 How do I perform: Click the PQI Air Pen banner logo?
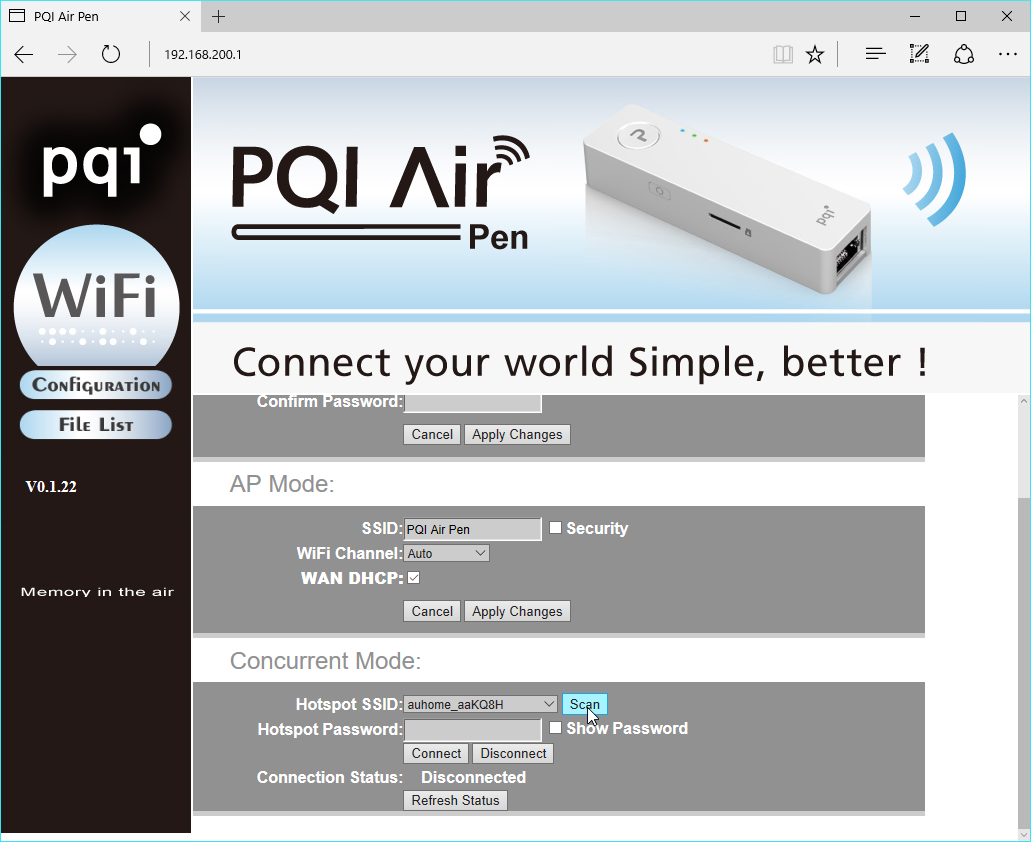[x=381, y=193]
